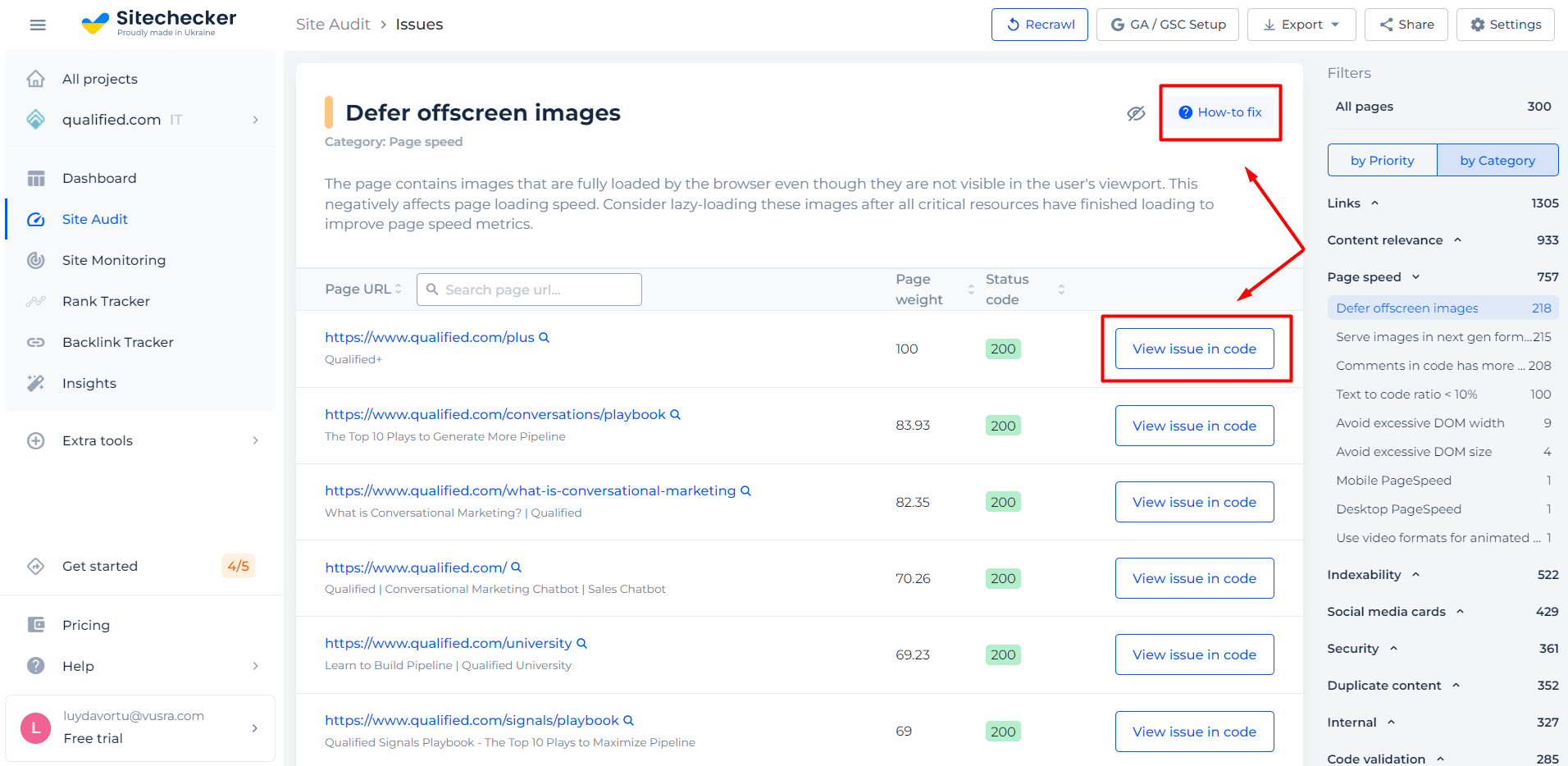Viewport: 1568px width, 766px height.
Task: Select Text to code ratio < 10% filter
Action: (x=1443, y=394)
